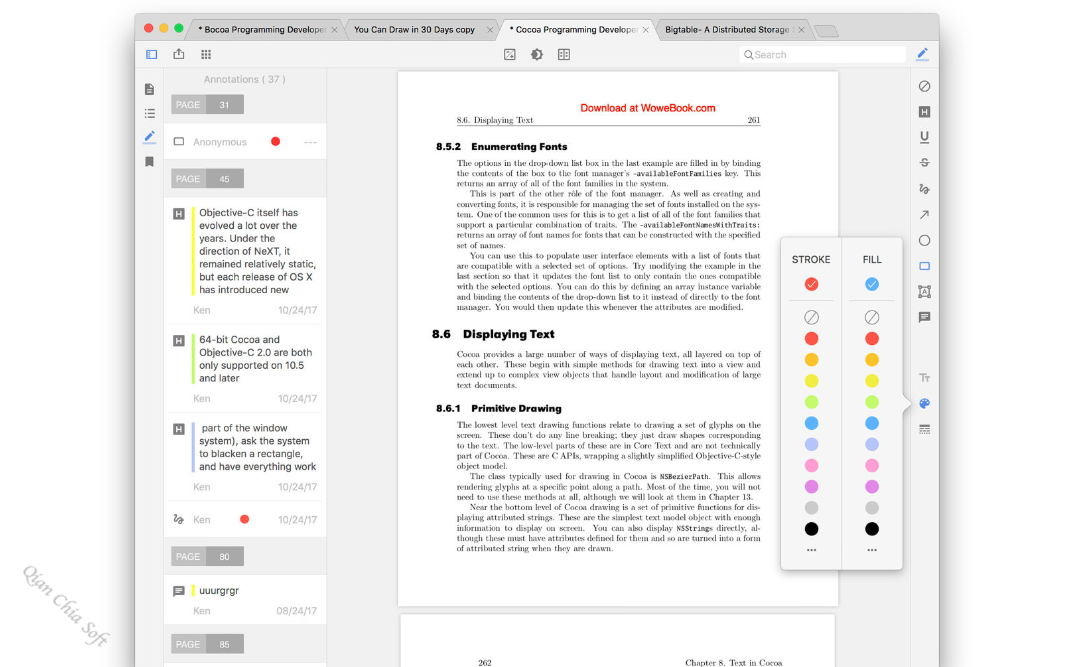The image size is (1074, 667).
Task: Open the thumbnails page icon in sidebar
Action: 149,89
